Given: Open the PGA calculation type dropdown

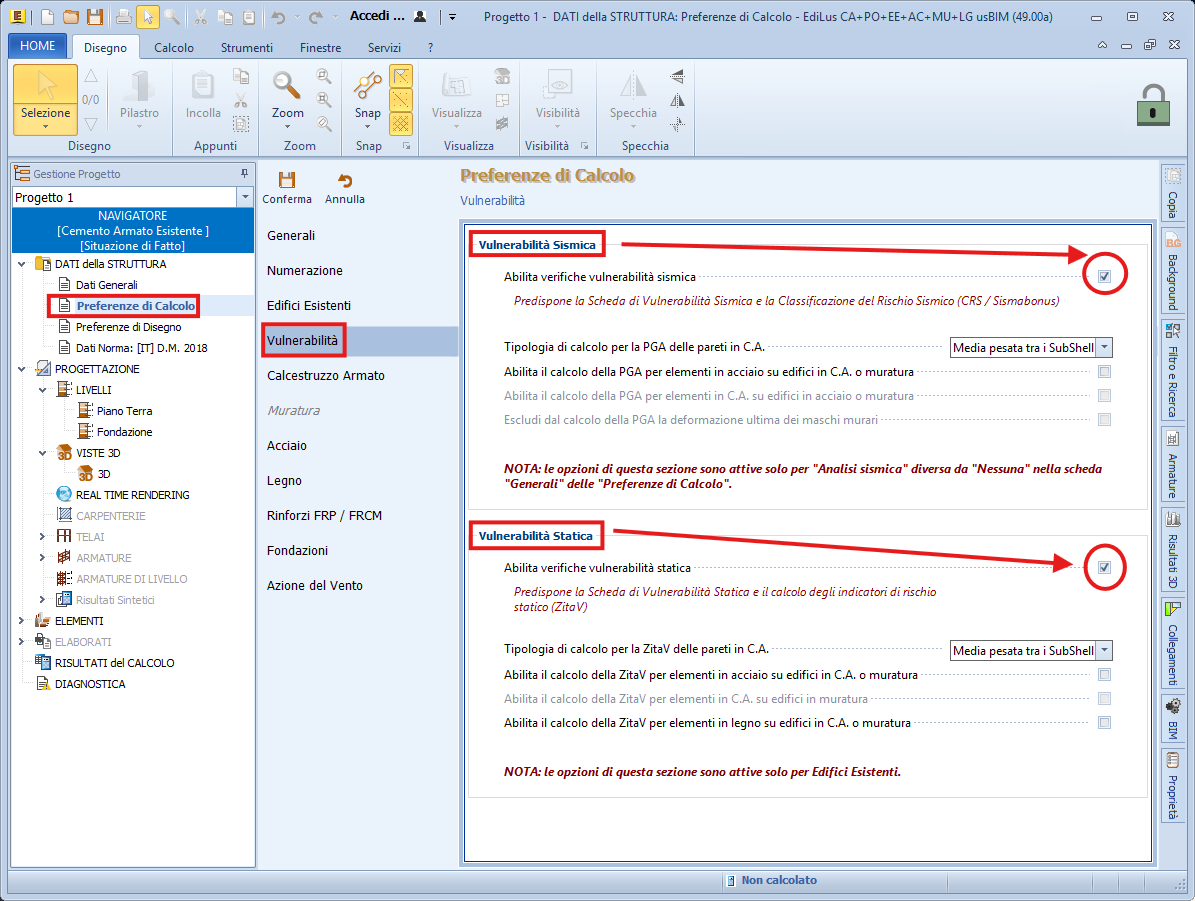Looking at the screenshot, I should pos(1104,347).
